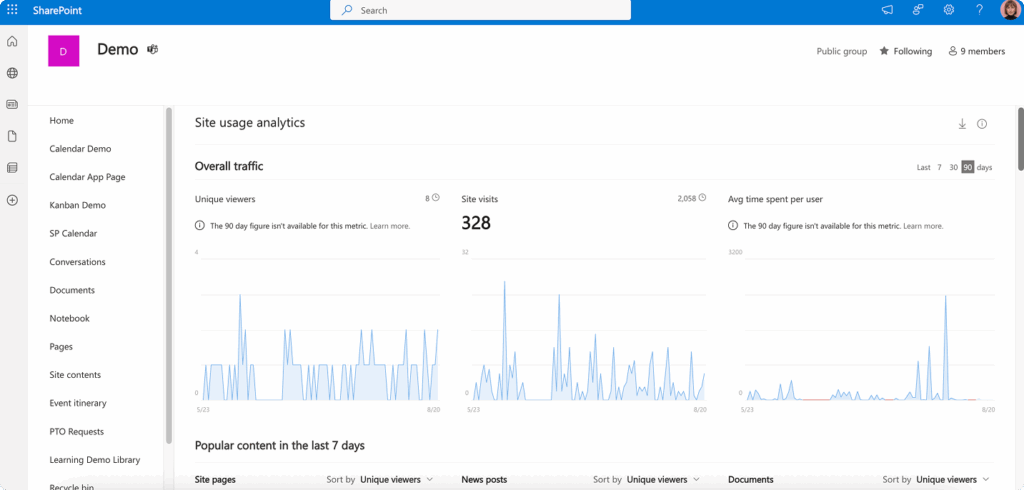Open Documents in the site navigation
The height and width of the screenshot is (490, 1024).
coord(72,290)
